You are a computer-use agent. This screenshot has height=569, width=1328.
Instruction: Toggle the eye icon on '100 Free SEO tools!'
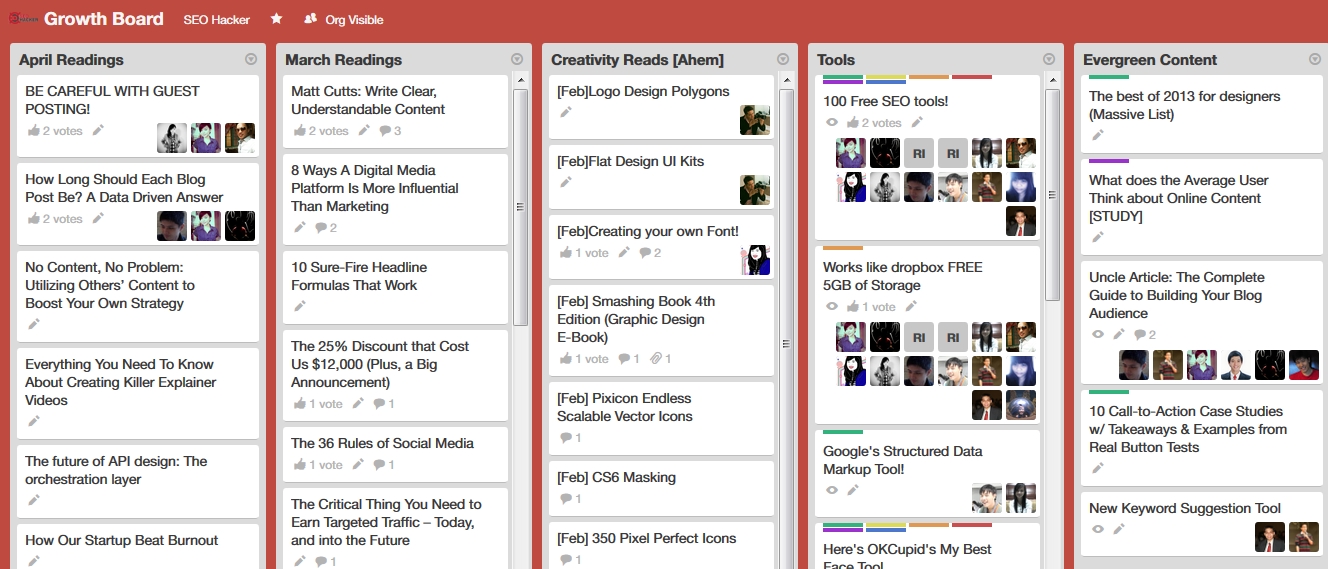(x=831, y=123)
